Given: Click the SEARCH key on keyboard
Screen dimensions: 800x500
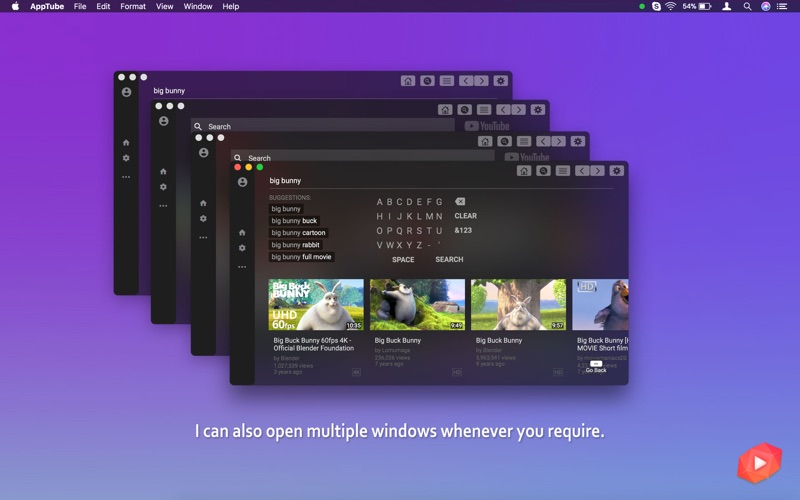Looking at the screenshot, I should pyautogui.click(x=449, y=259).
